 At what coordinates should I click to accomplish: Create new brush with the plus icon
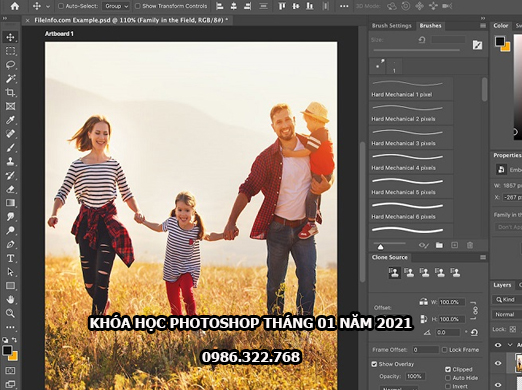pyautogui.click(x=454, y=245)
